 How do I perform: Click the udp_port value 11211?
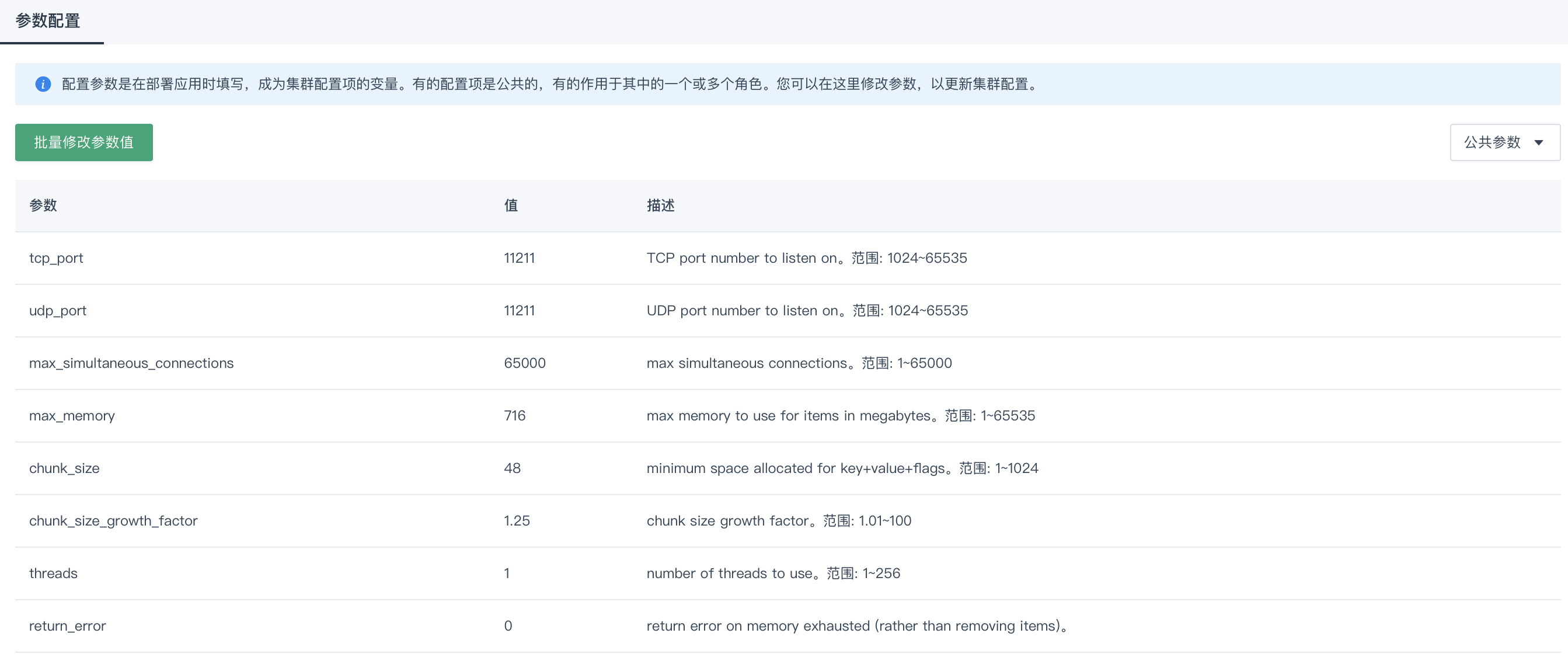(x=518, y=311)
